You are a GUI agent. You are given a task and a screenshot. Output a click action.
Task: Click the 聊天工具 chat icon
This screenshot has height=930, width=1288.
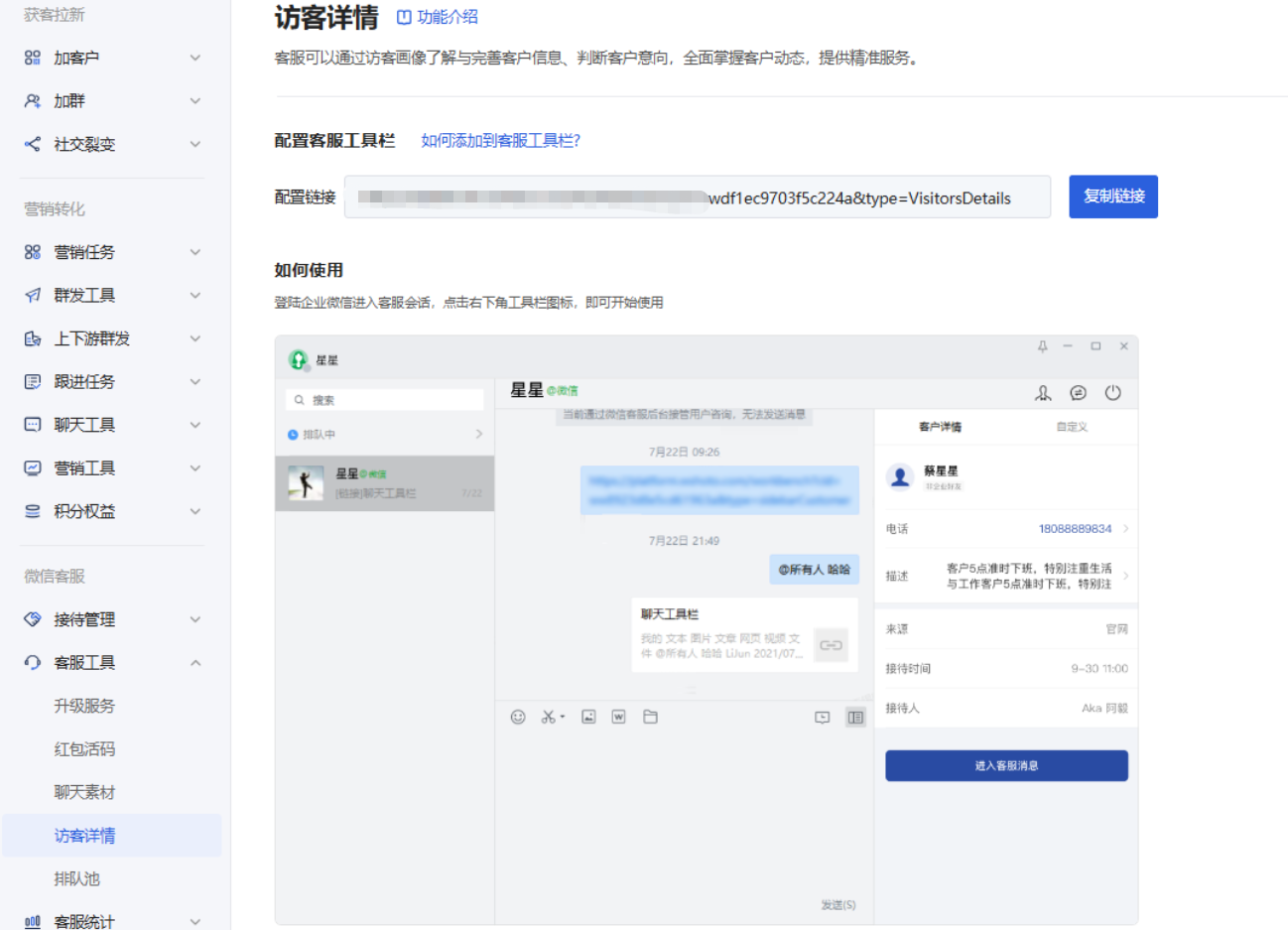pos(33,425)
